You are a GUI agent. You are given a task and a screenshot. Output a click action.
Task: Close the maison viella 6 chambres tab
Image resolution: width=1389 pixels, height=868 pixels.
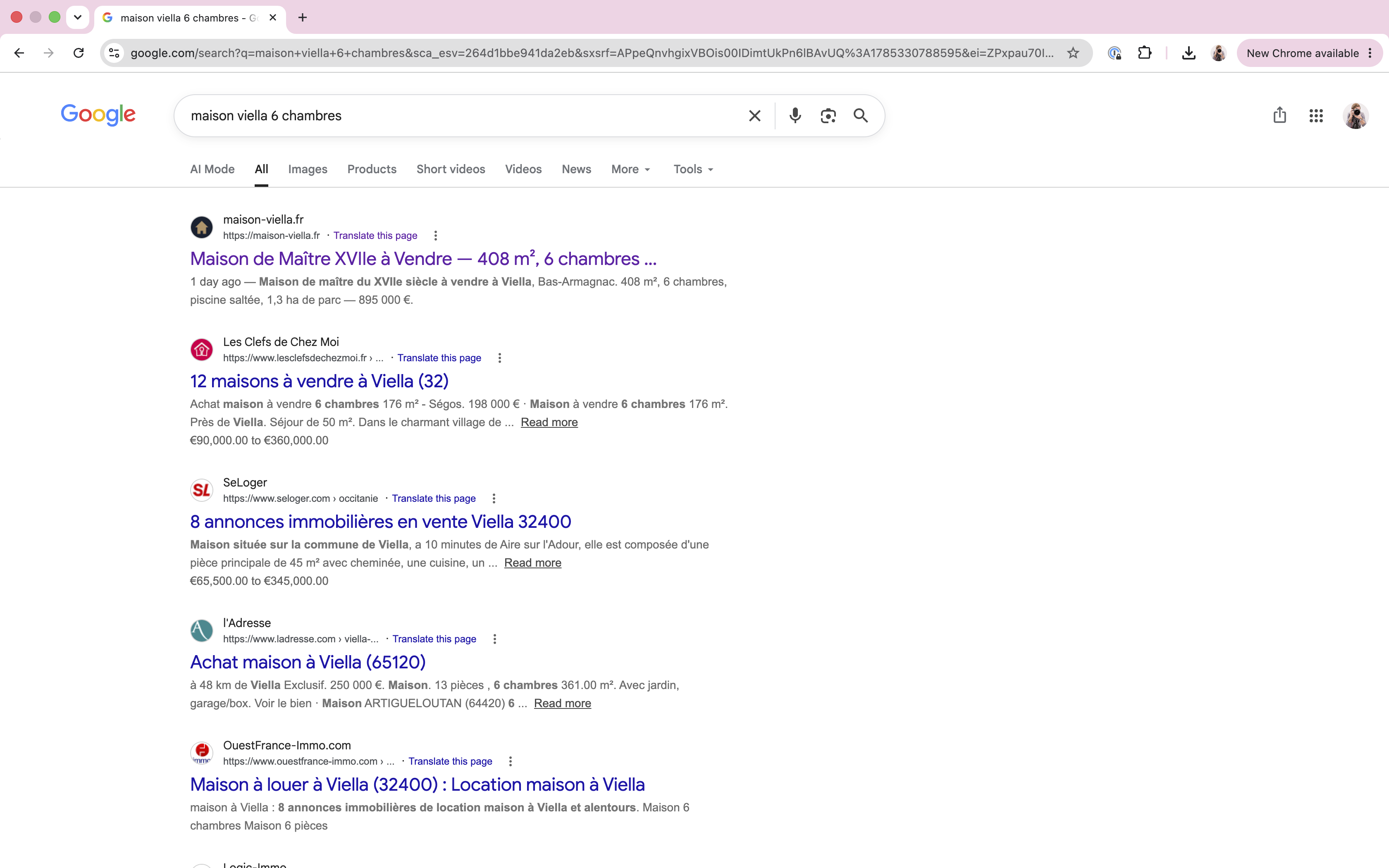(x=273, y=18)
